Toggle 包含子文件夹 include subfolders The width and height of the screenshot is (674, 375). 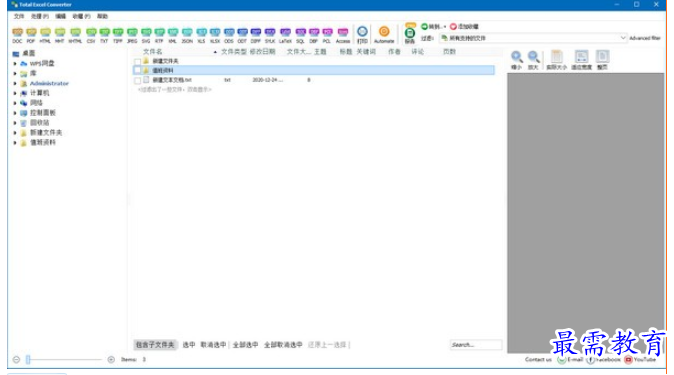coord(155,345)
